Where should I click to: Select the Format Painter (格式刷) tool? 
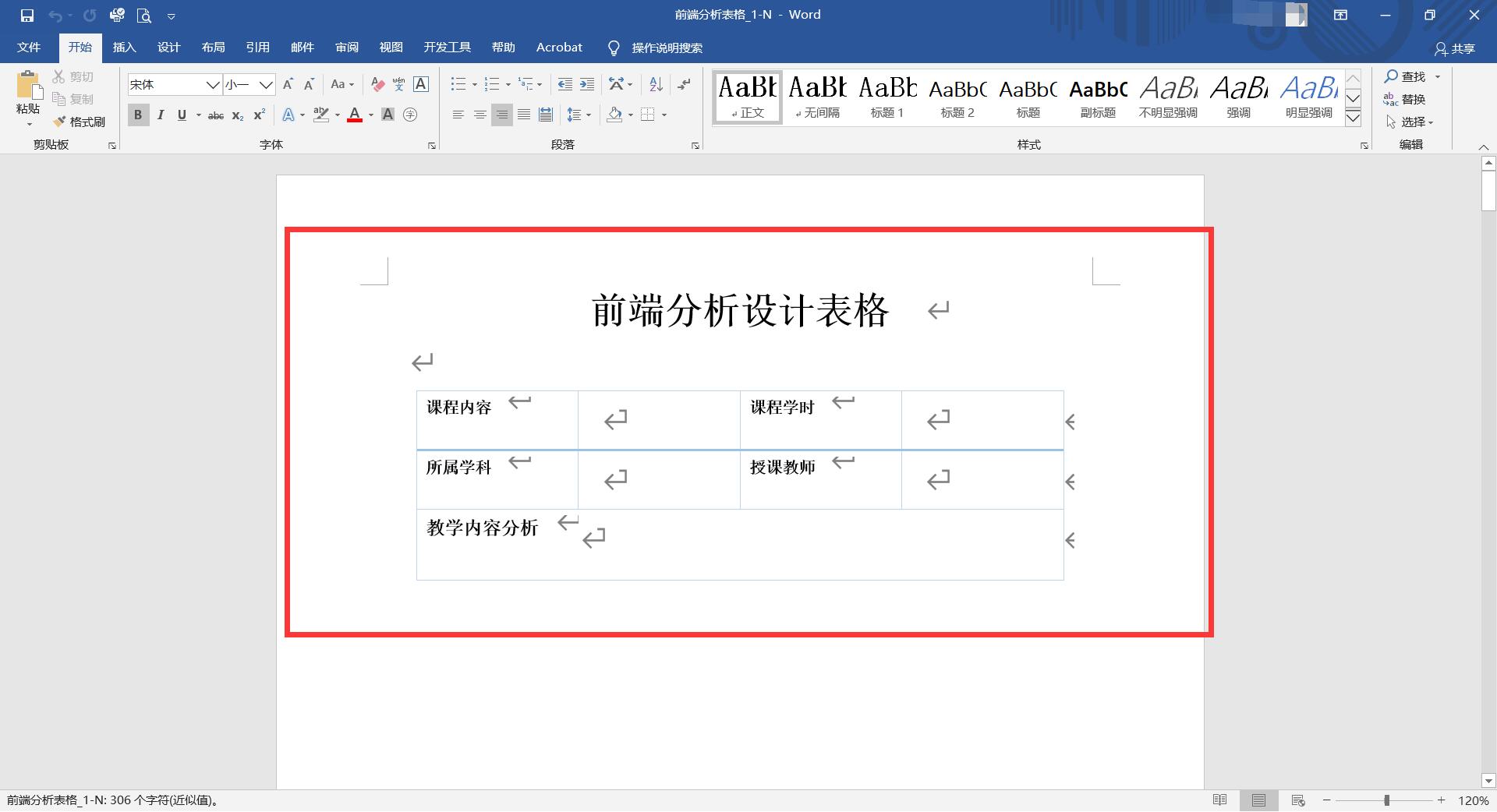pos(78,122)
